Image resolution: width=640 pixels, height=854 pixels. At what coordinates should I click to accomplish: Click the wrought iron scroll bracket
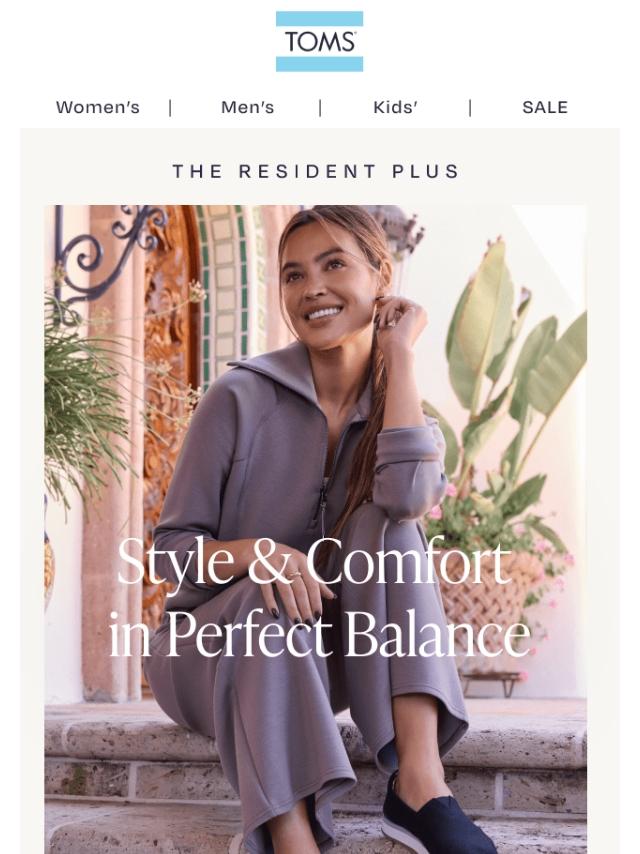[x=103, y=251]
